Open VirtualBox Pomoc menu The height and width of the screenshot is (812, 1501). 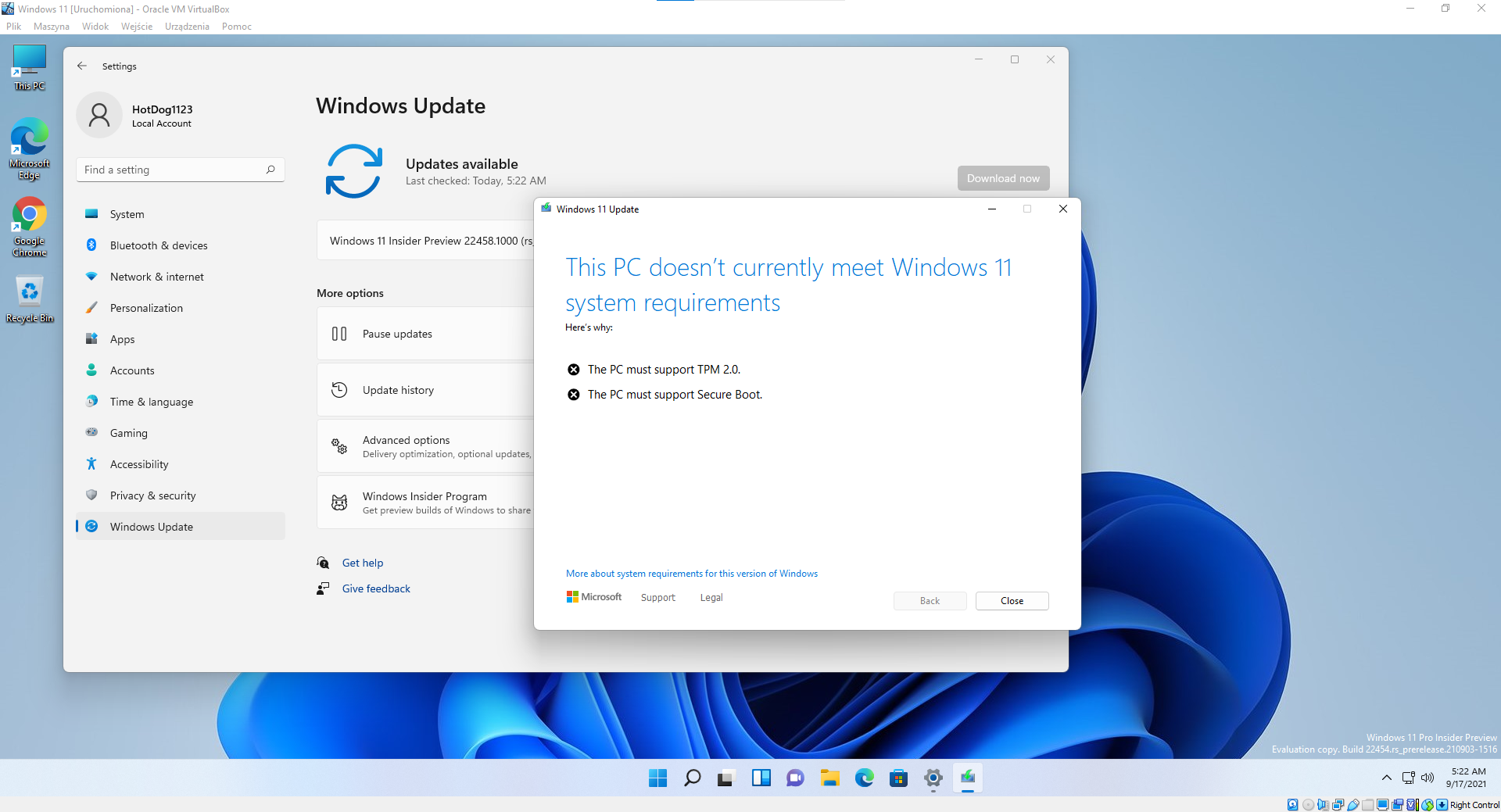[x=236, y=27]
